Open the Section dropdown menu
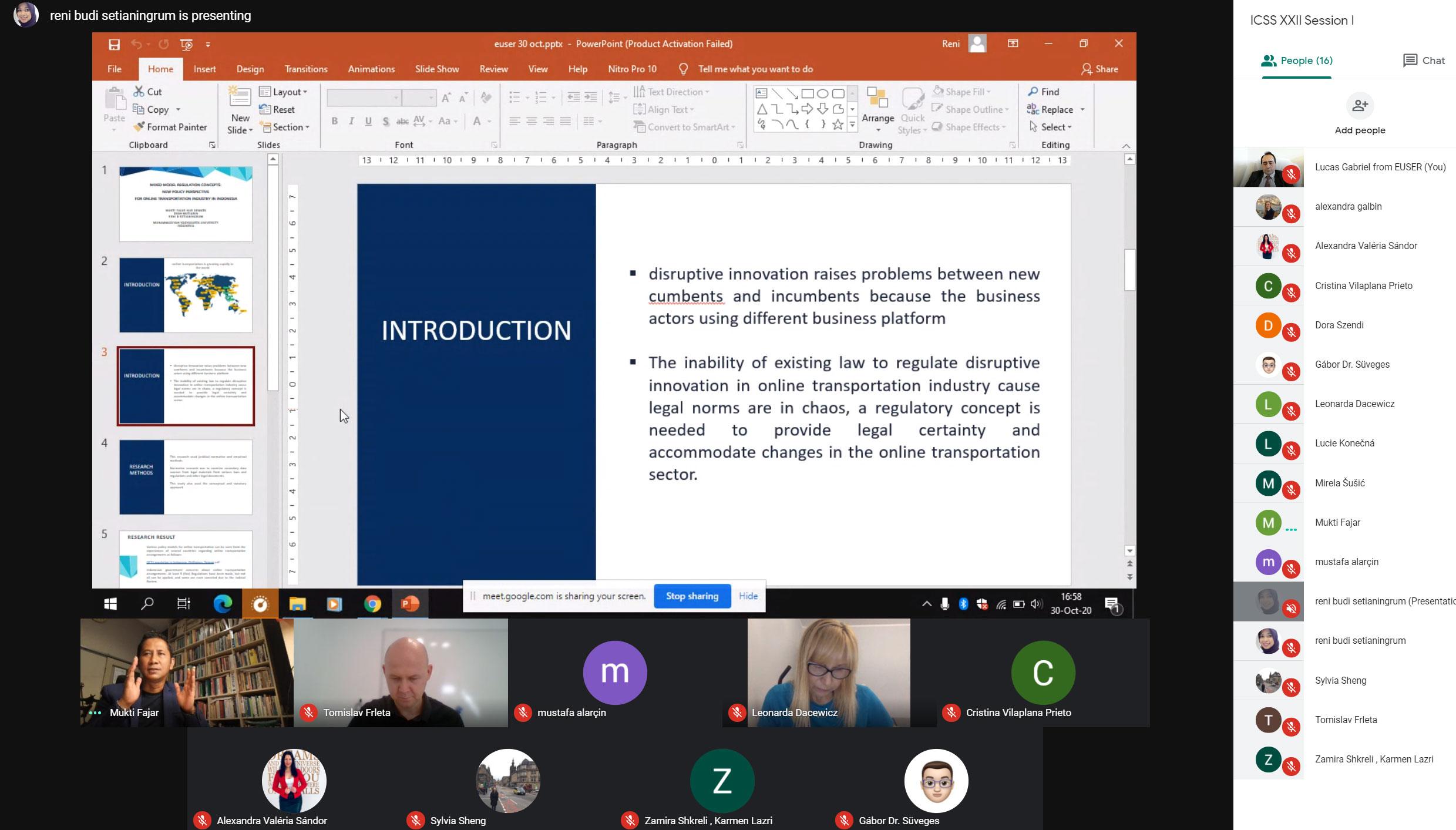The image size is (1456, 830). click(x=285, y=127)
